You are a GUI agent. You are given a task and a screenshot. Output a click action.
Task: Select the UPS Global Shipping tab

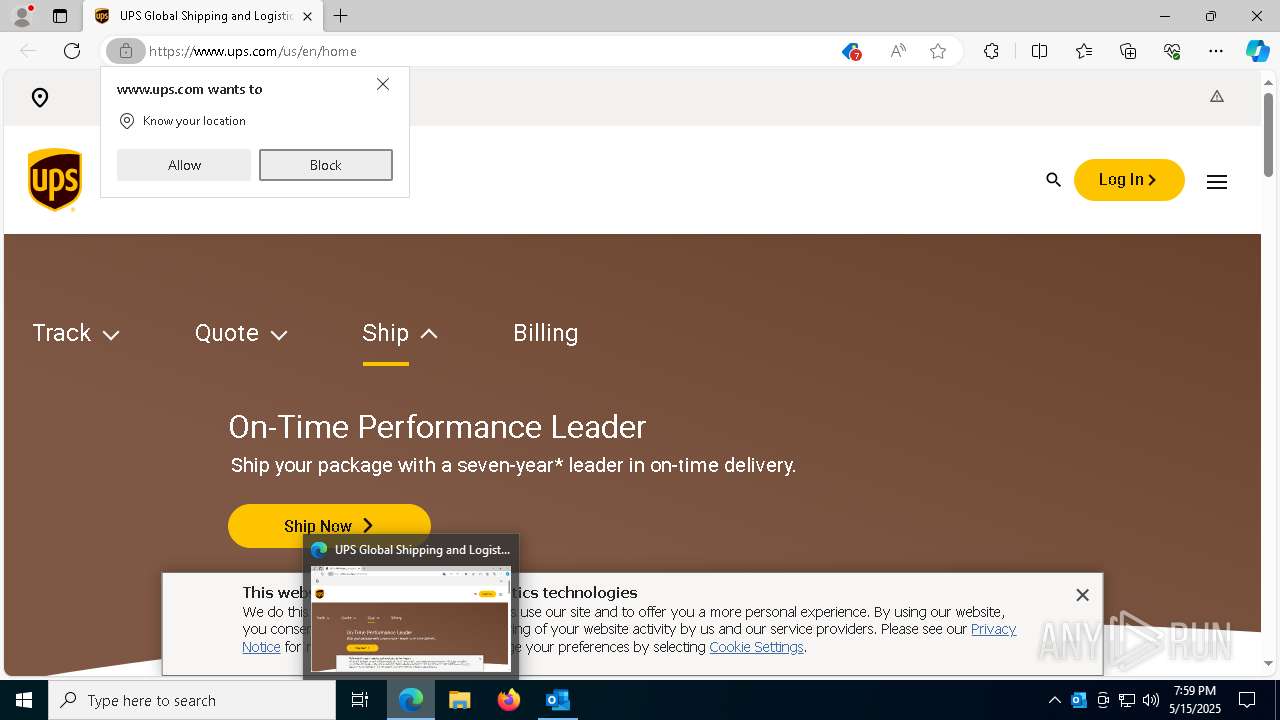point(203,16)
